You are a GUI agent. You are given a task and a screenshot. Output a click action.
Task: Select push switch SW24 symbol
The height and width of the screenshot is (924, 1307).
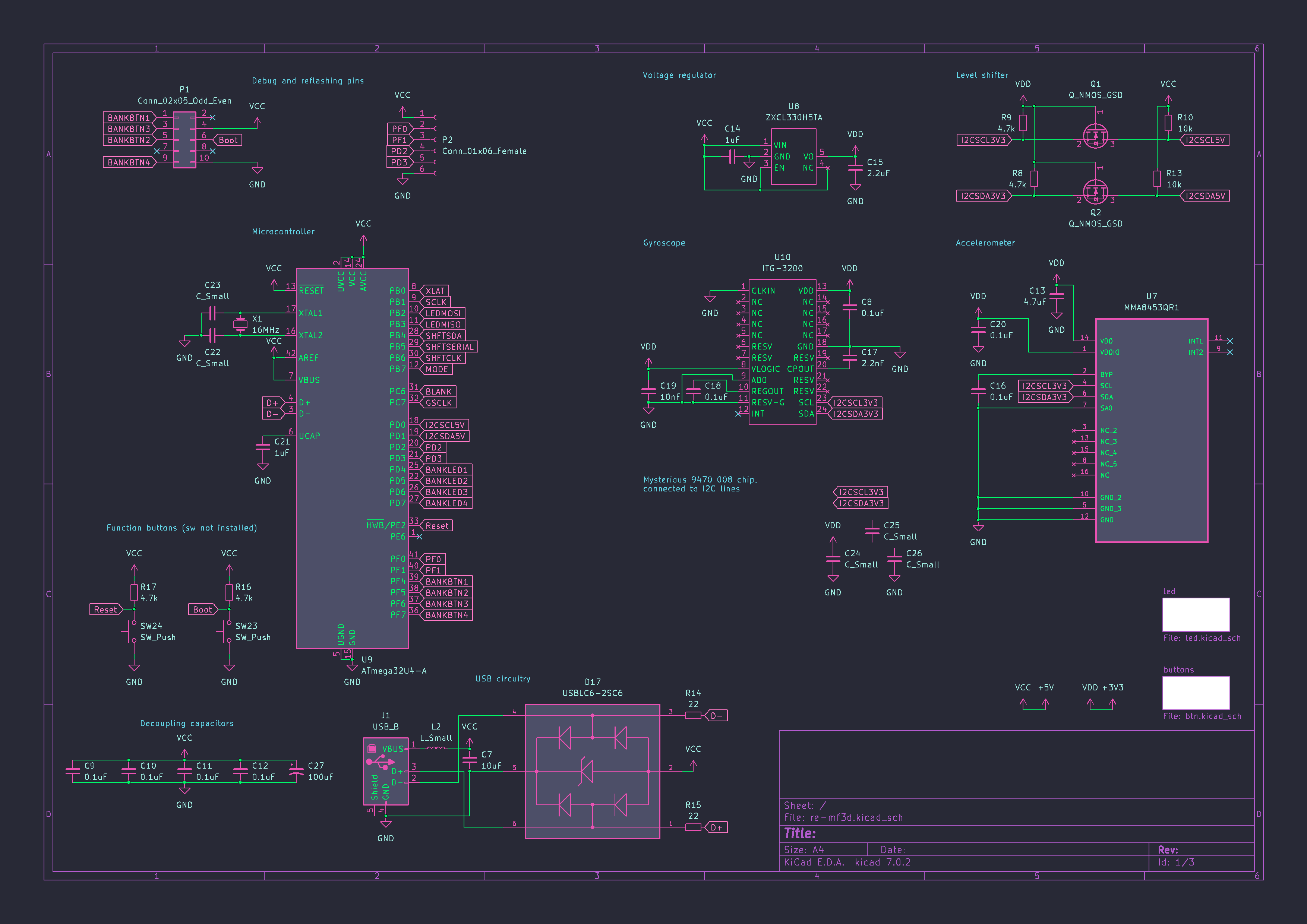click(x=131, y=632)
